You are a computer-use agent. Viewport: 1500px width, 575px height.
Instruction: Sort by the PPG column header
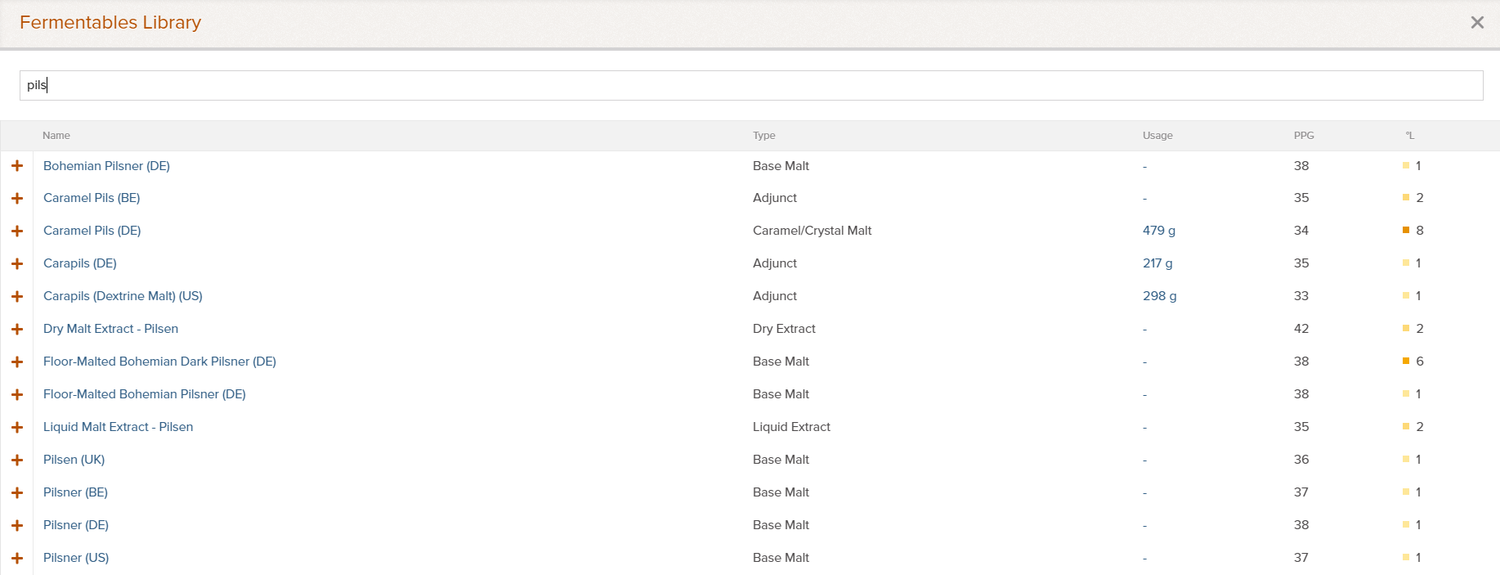coord(1303,135)
